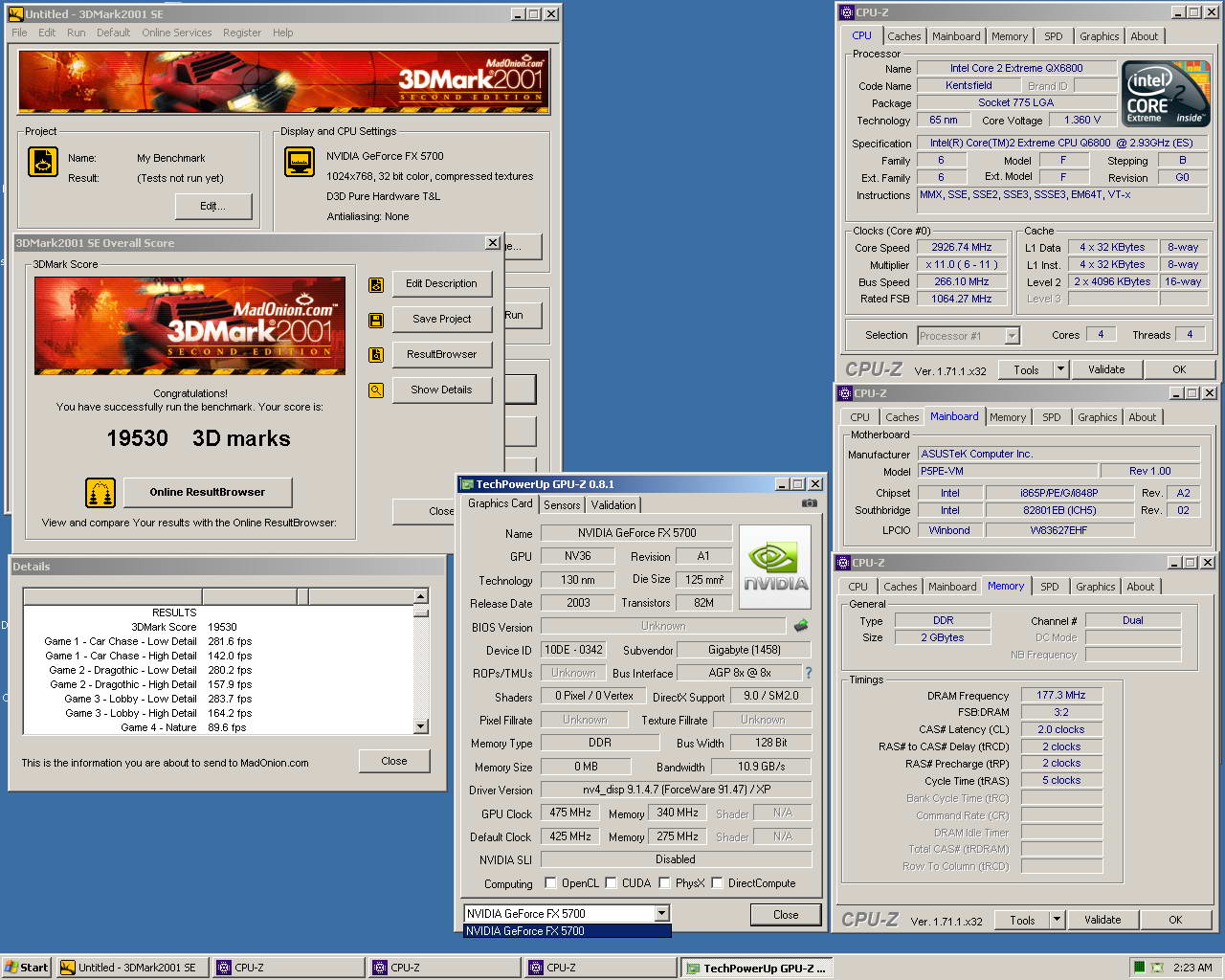Click the 3DMark2001 window title icon

click(15, 14)
